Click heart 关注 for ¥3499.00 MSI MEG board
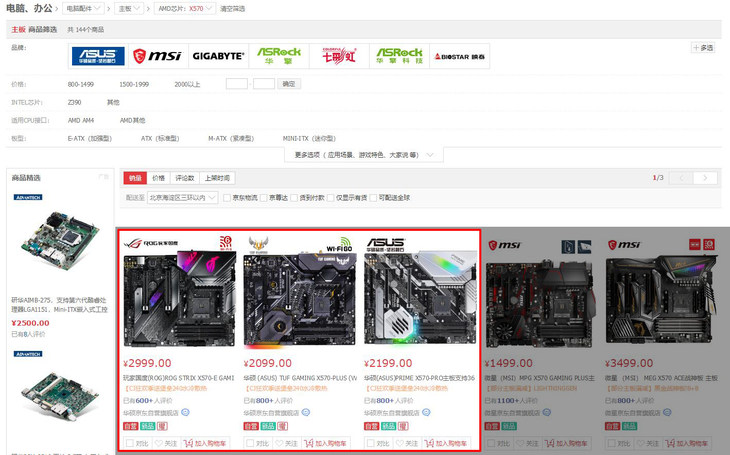730x455 pixels. coord(648,443)
